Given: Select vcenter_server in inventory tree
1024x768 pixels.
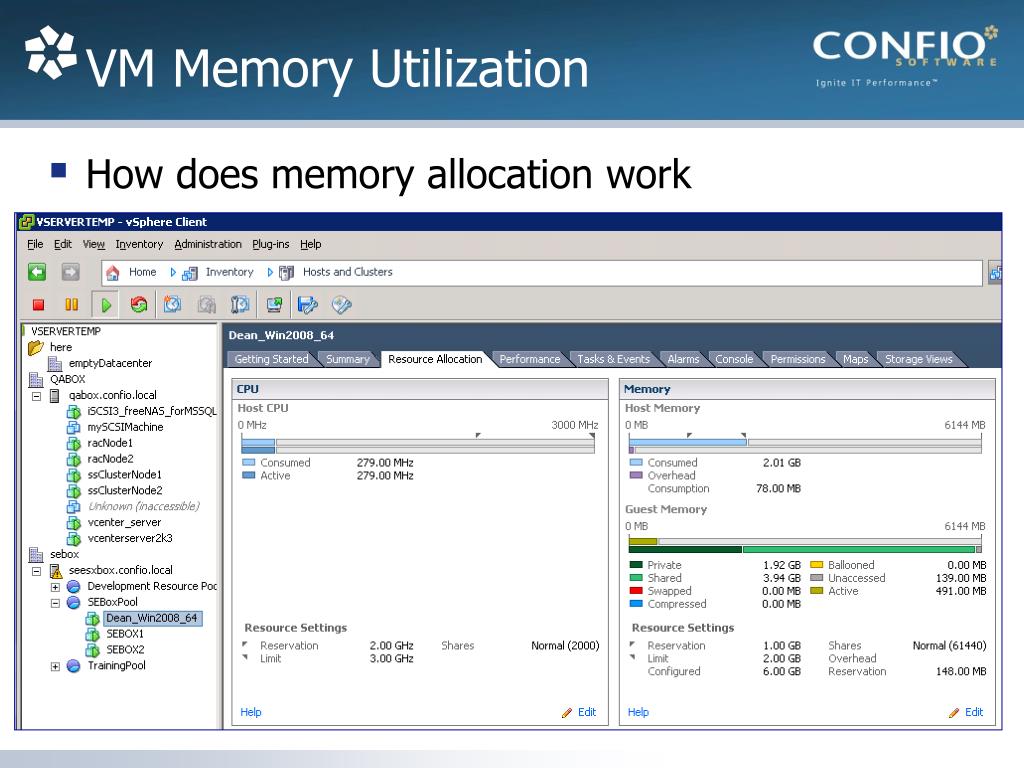Looking at the screenshot, I should pos(124,522).
